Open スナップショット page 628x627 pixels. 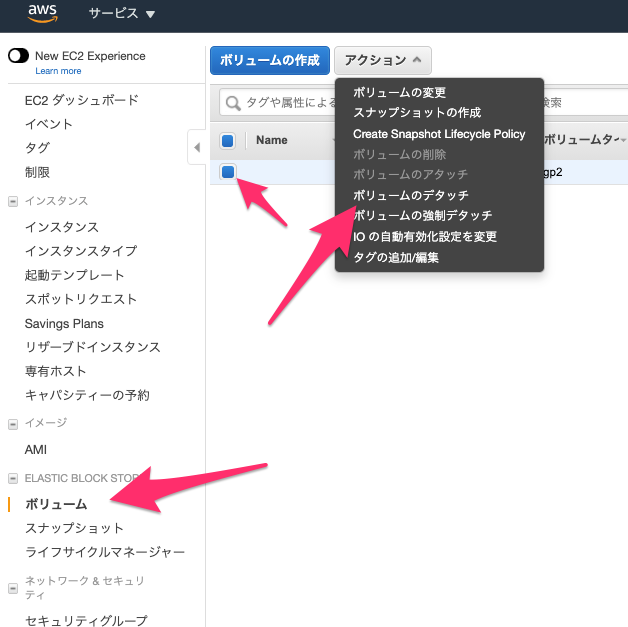(x=74, y=528)
